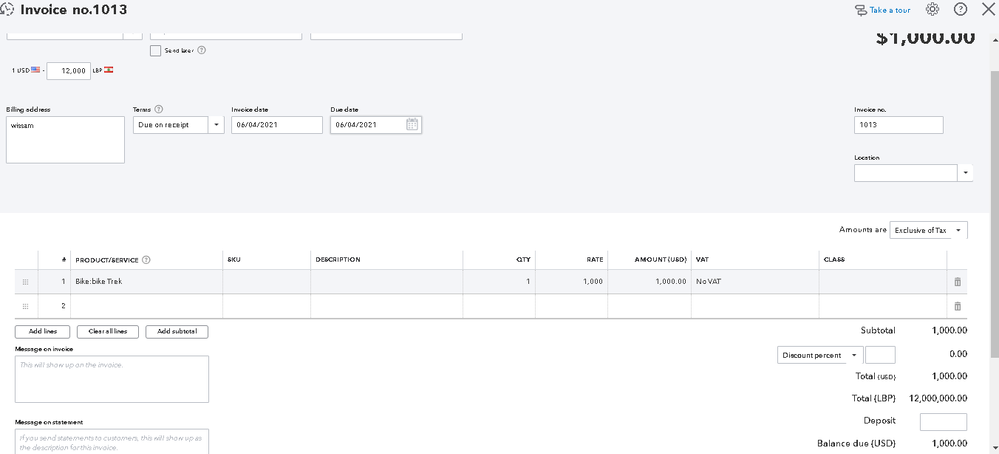Change the Amounts are tax setting
Screen dimensions: 999x454
[x=928, y=230]
